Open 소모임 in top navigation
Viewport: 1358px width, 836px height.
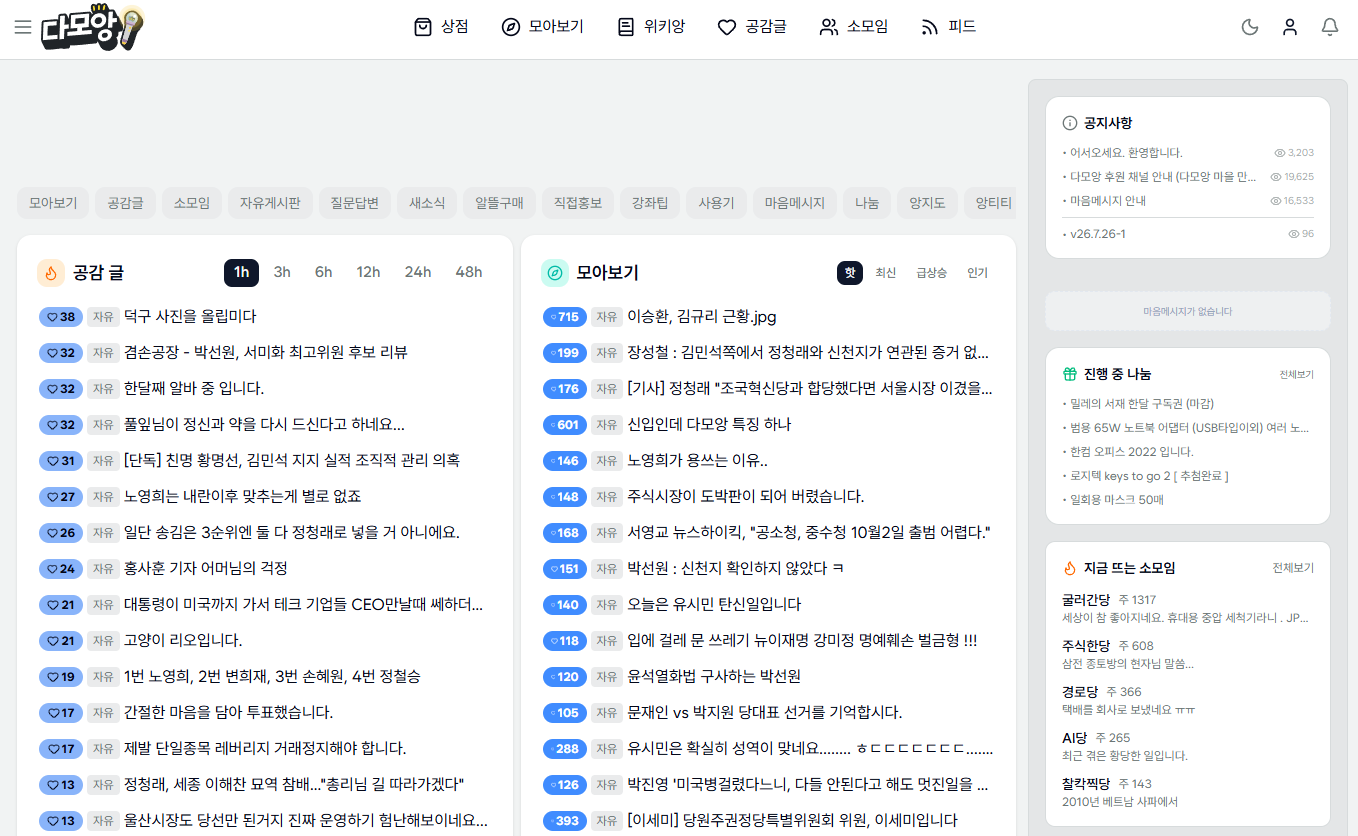(853, 27)
